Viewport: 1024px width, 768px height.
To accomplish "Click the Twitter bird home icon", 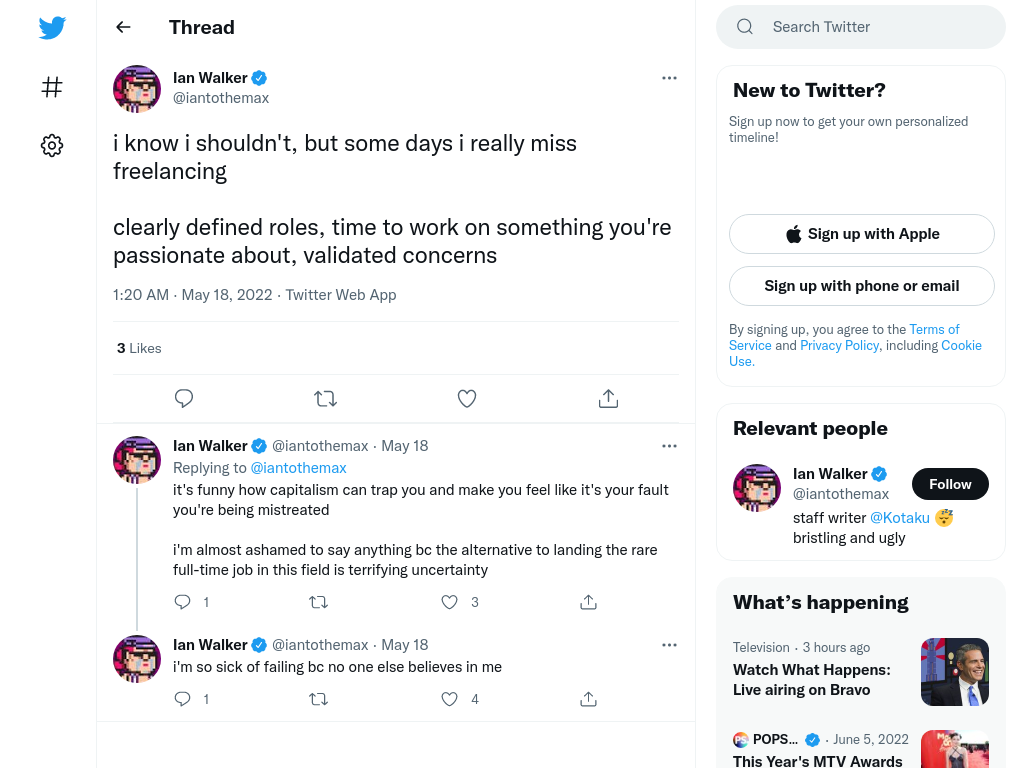I will 52,27.
